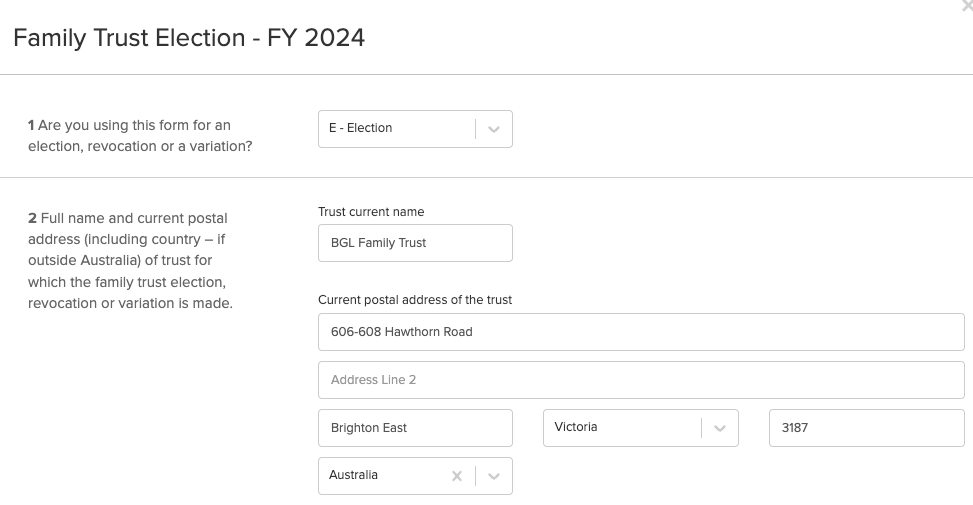Click the election, revocation or variation question

(x=140, y=136)
